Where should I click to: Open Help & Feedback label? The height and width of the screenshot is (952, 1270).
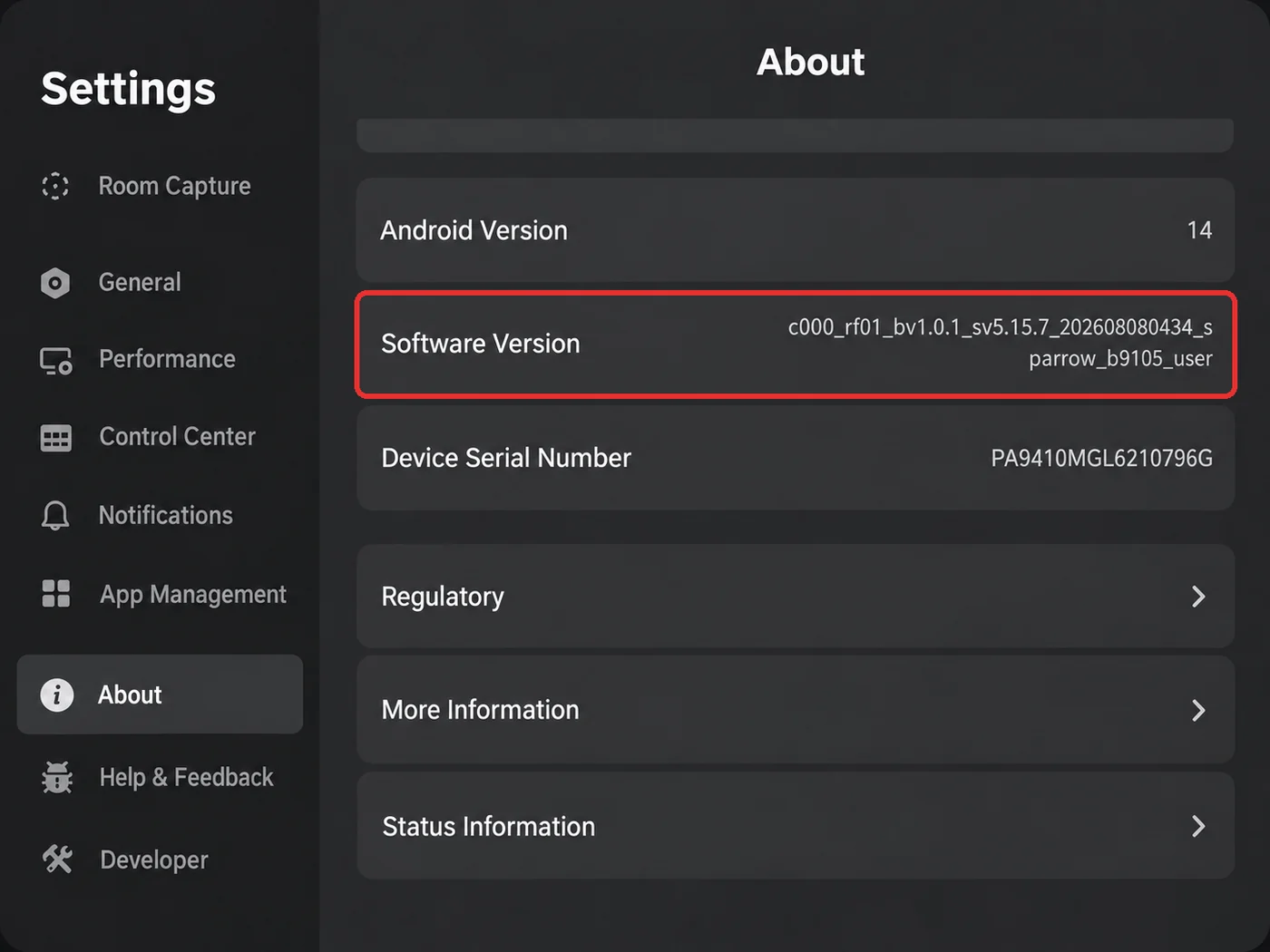point(186,777)
